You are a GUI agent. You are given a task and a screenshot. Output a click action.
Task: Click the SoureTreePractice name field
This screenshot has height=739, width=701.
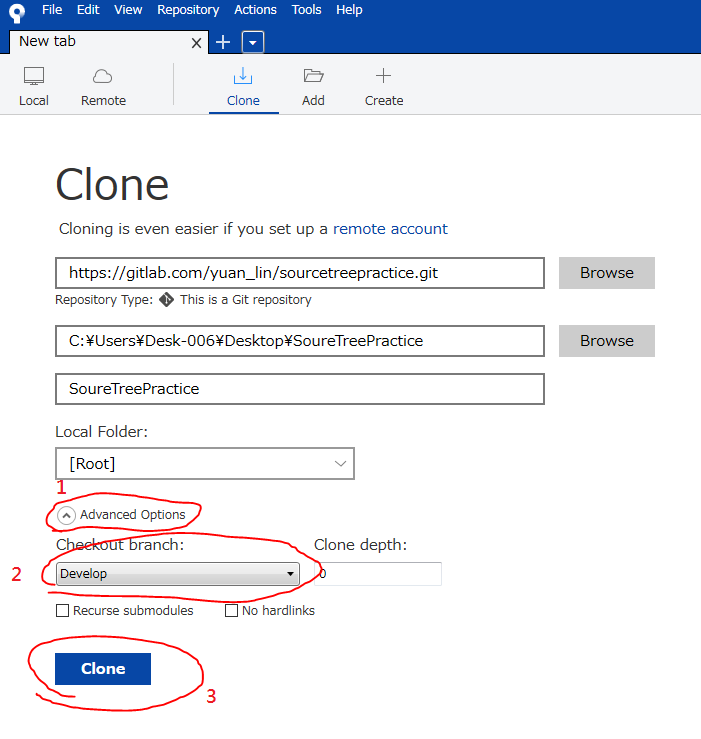click(300, 389)
